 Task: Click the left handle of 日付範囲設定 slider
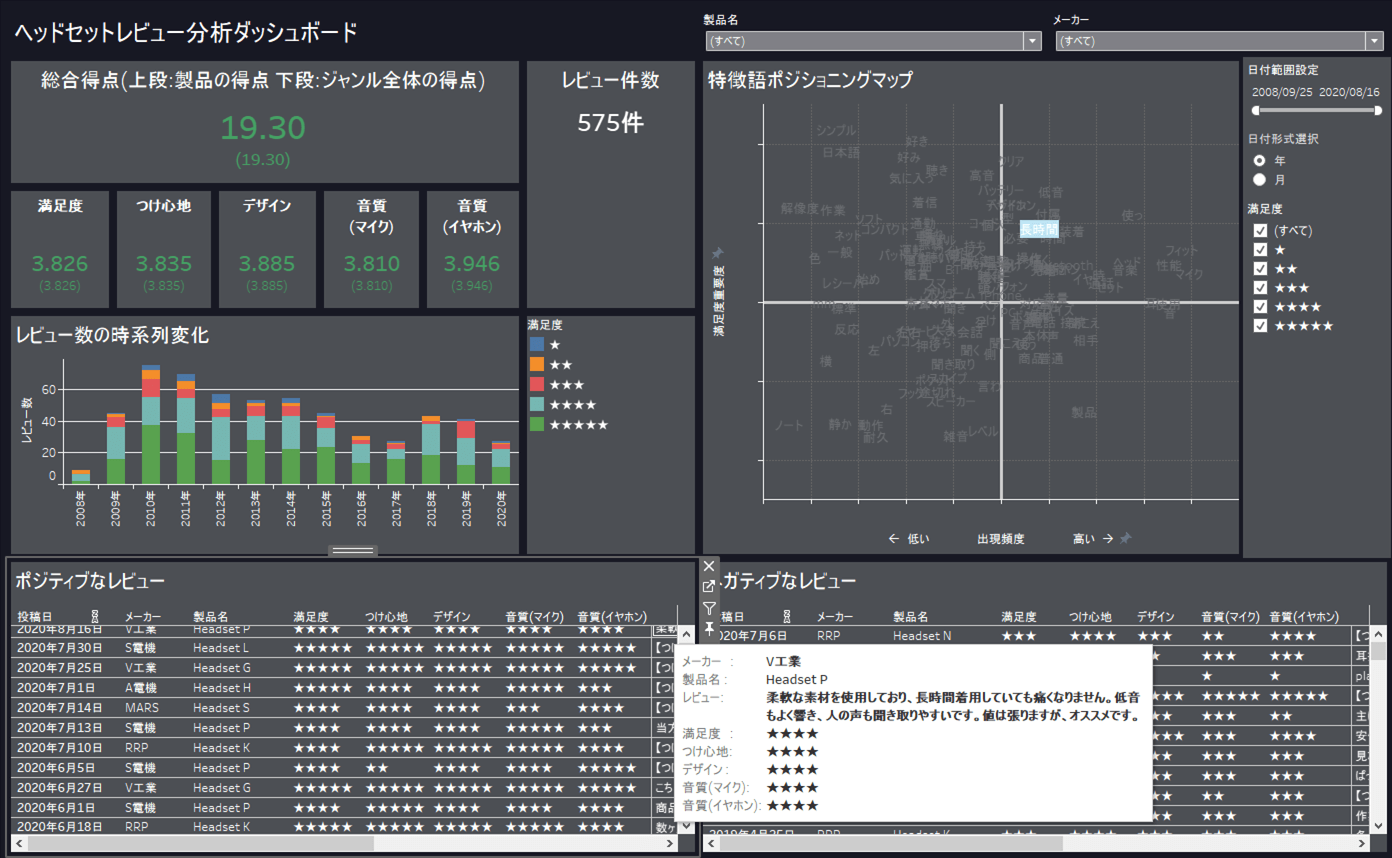pyautogui.click(x=1256, y=111)
